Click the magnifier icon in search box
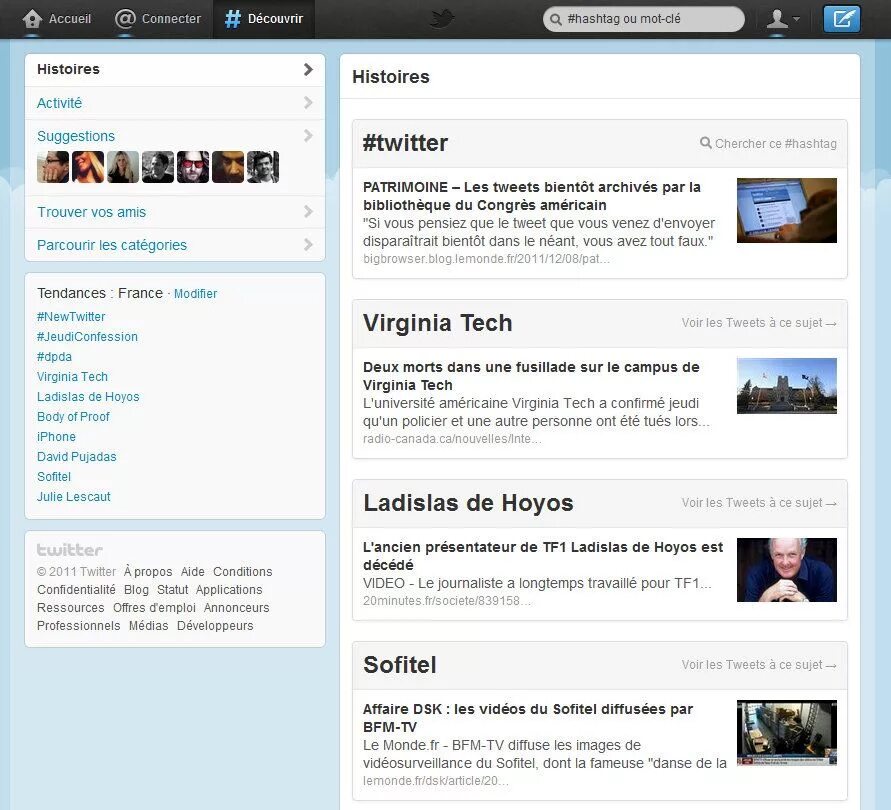This screenshot has width=891, height=810. pos(556,19)
